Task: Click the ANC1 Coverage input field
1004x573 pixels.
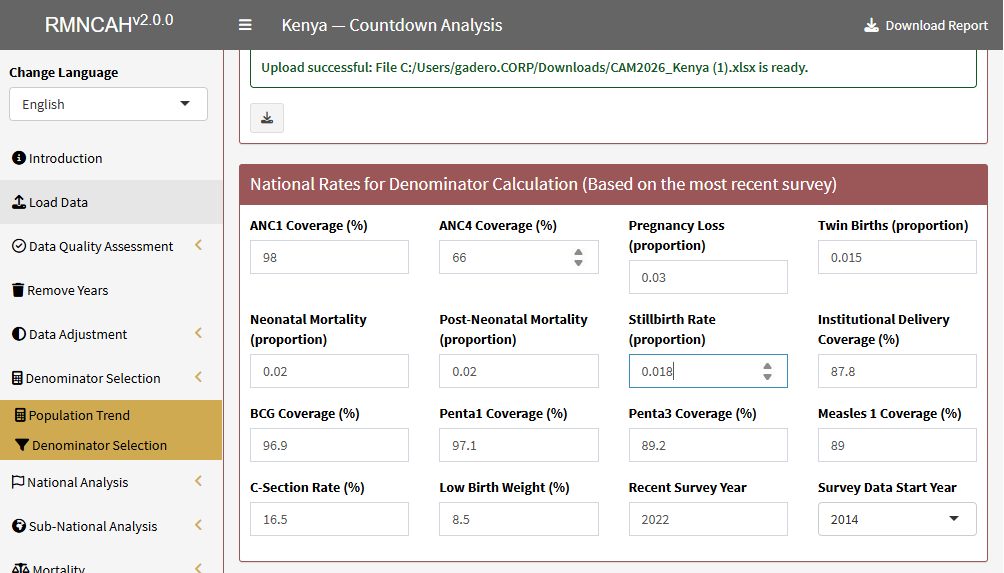Action: (x=329, y=257)
